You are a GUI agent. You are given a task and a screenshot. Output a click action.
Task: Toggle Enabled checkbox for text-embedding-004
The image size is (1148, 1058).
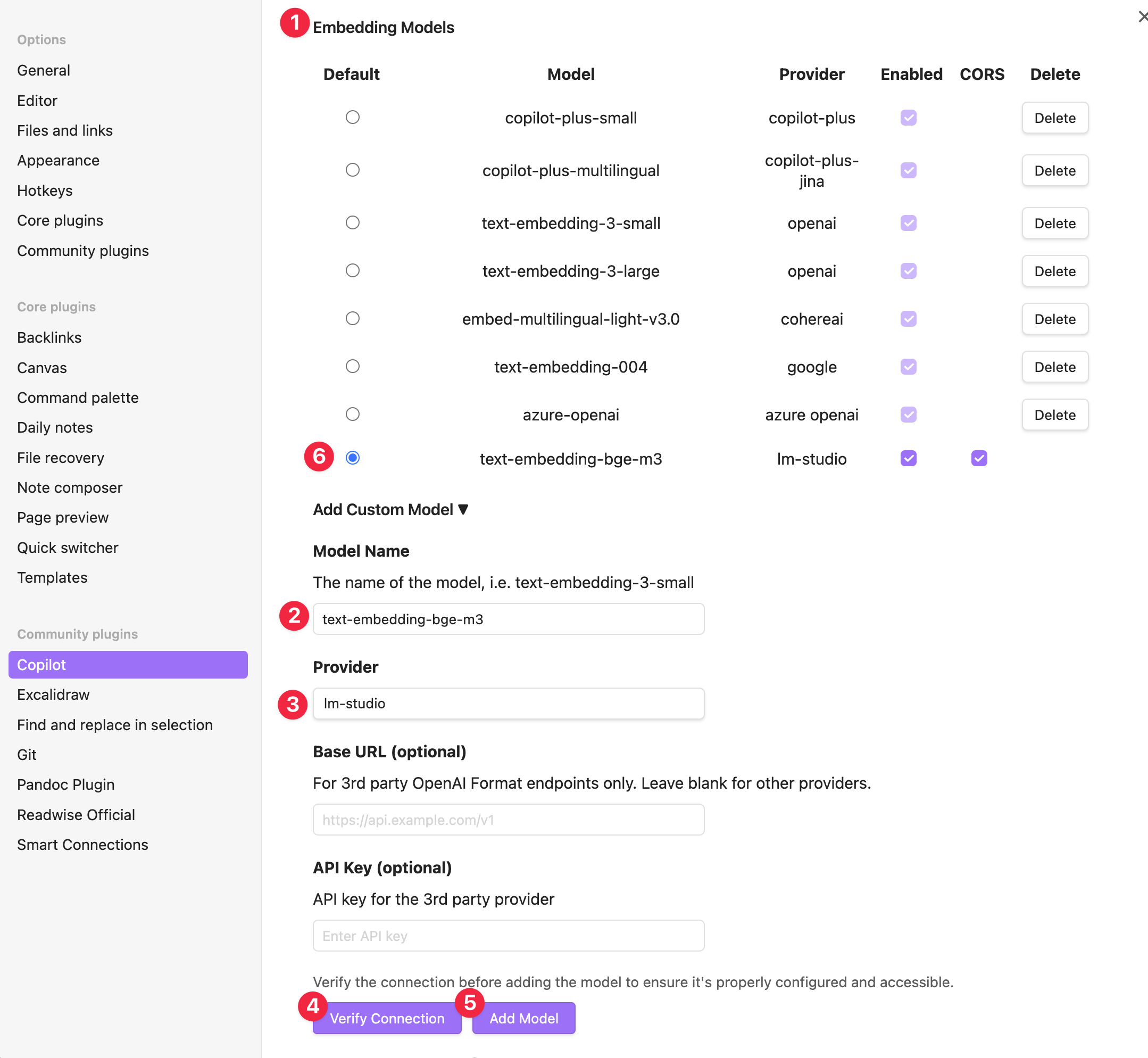(x=908, y=366)
